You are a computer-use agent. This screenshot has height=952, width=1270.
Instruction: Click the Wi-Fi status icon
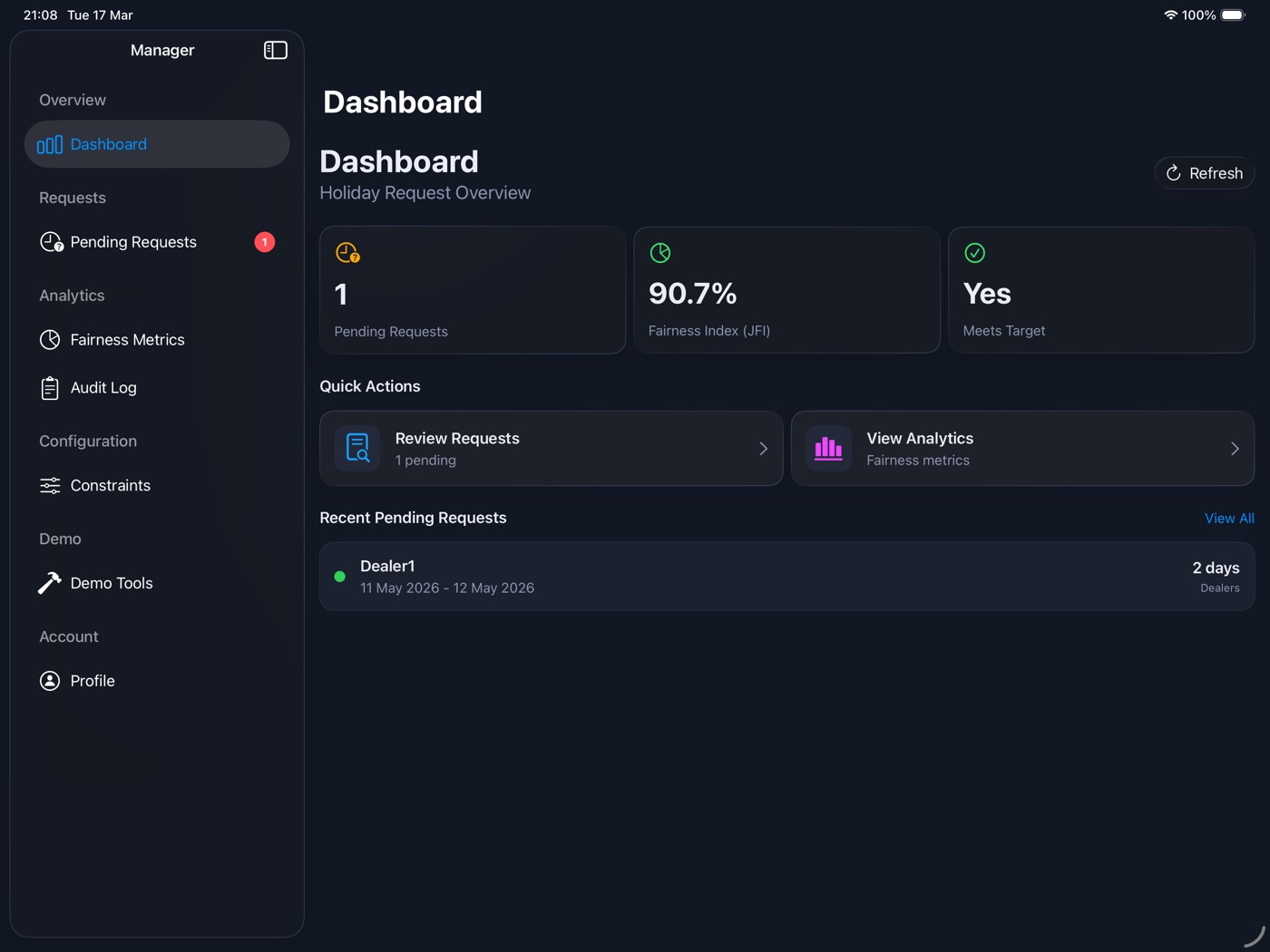tap(1170, 15)
